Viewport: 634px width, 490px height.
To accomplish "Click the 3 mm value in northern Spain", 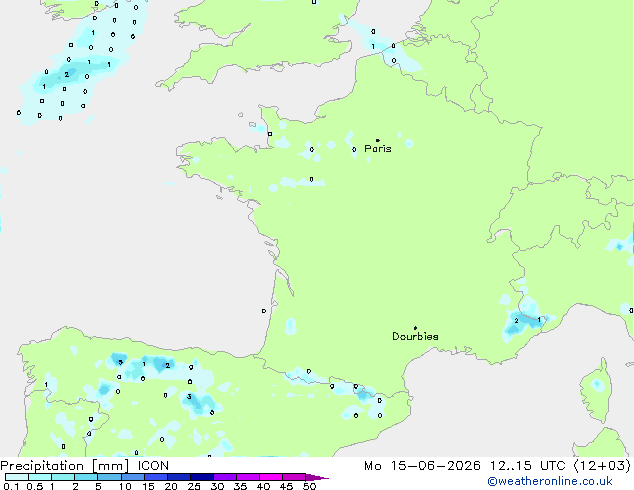I will click(189, 397).
